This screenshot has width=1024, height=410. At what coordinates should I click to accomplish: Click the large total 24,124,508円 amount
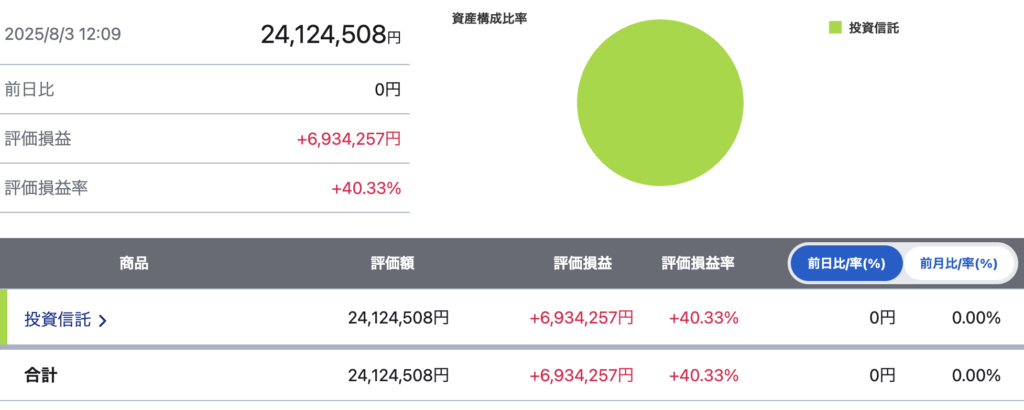click(x=330, y=34)
